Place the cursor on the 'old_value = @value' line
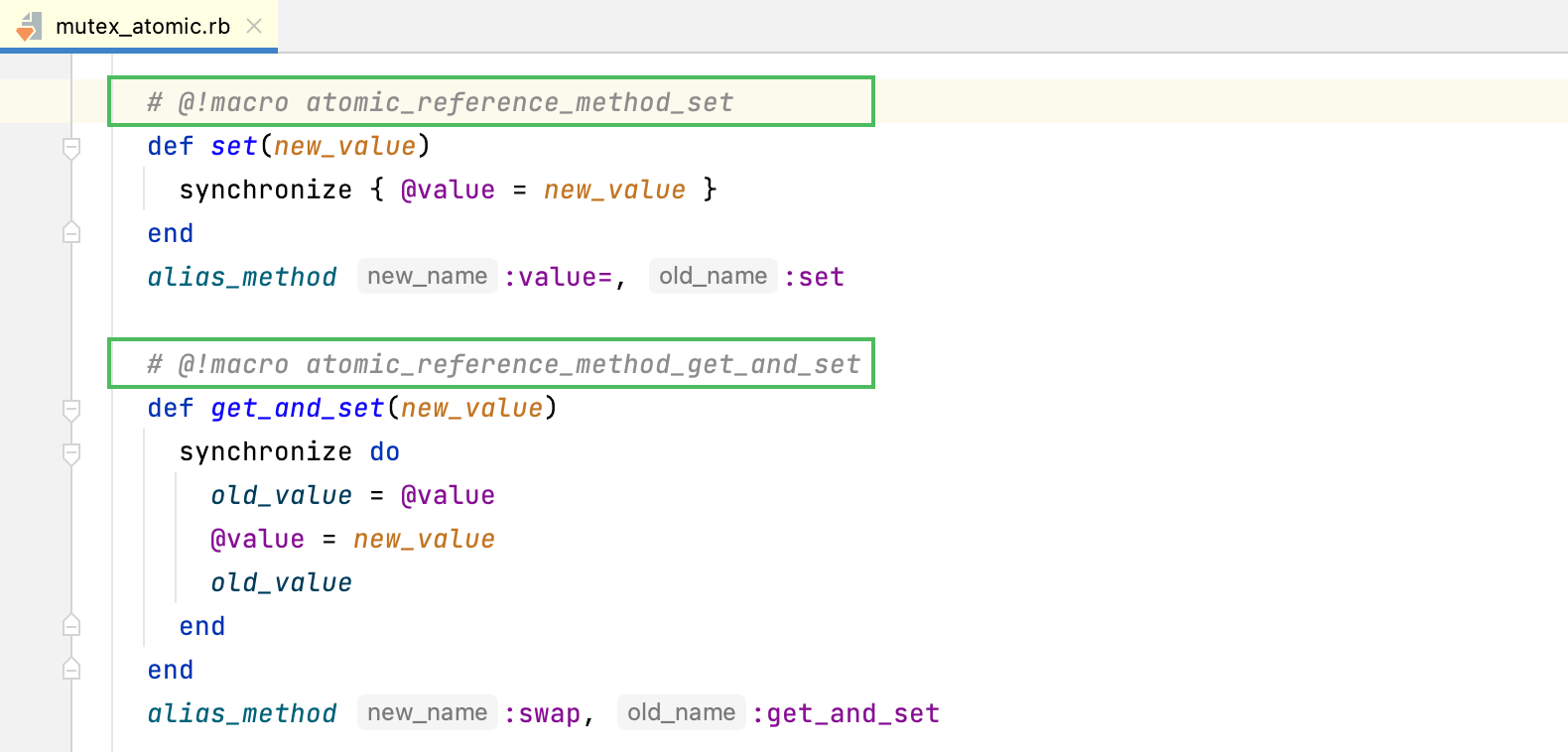 (352, 496)
